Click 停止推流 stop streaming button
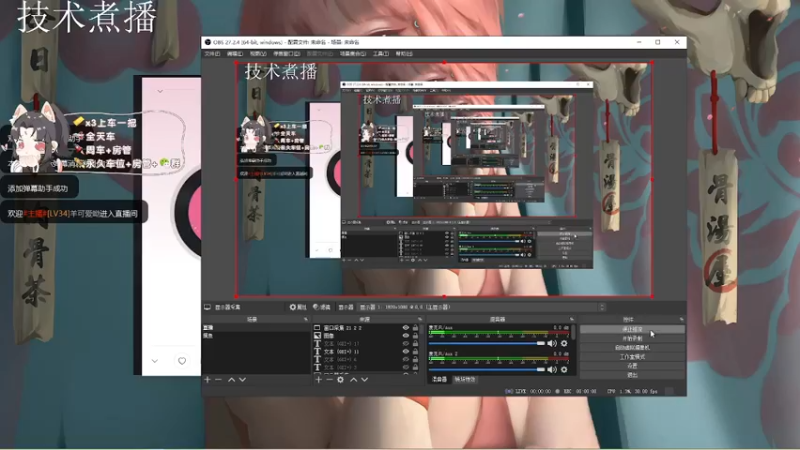The height and width of the screenshot is (450, 800). click(x=633, y=330)
